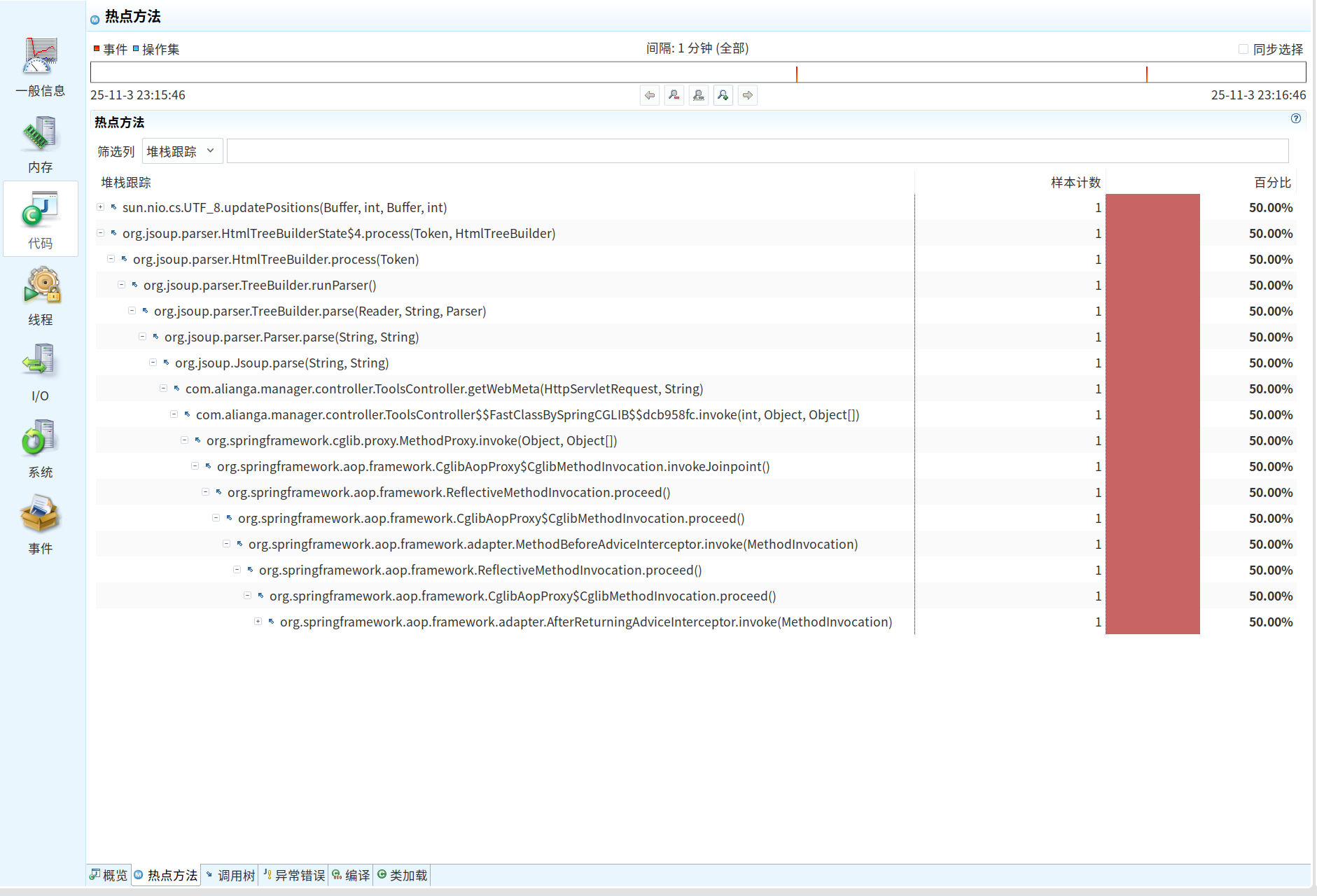The height and width of the screenshot is (896, 1317).
Task: Enable the 同步选择 checkbox
Action: [x=1243, y=49]
